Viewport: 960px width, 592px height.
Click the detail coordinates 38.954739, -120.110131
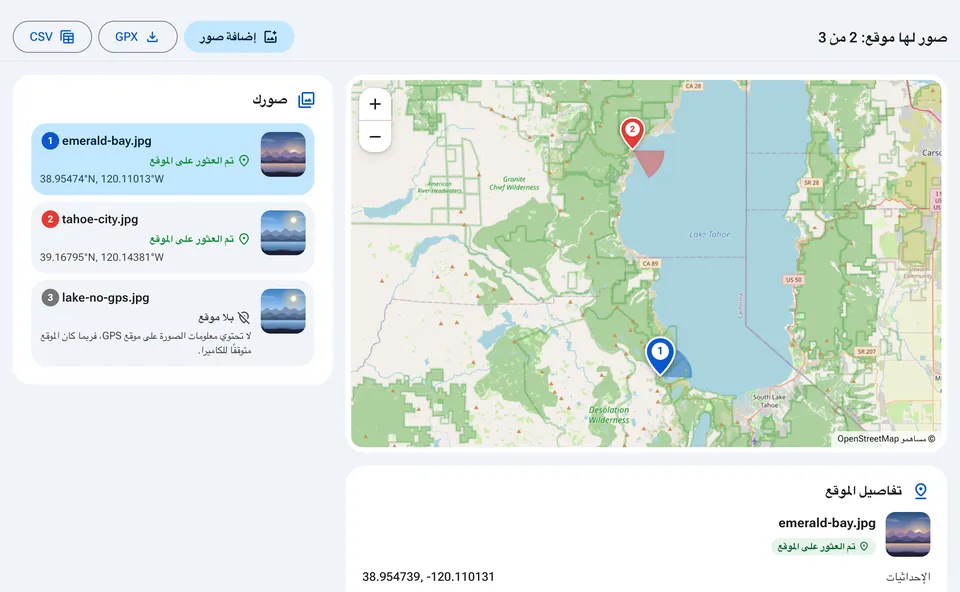pos(429,577)
